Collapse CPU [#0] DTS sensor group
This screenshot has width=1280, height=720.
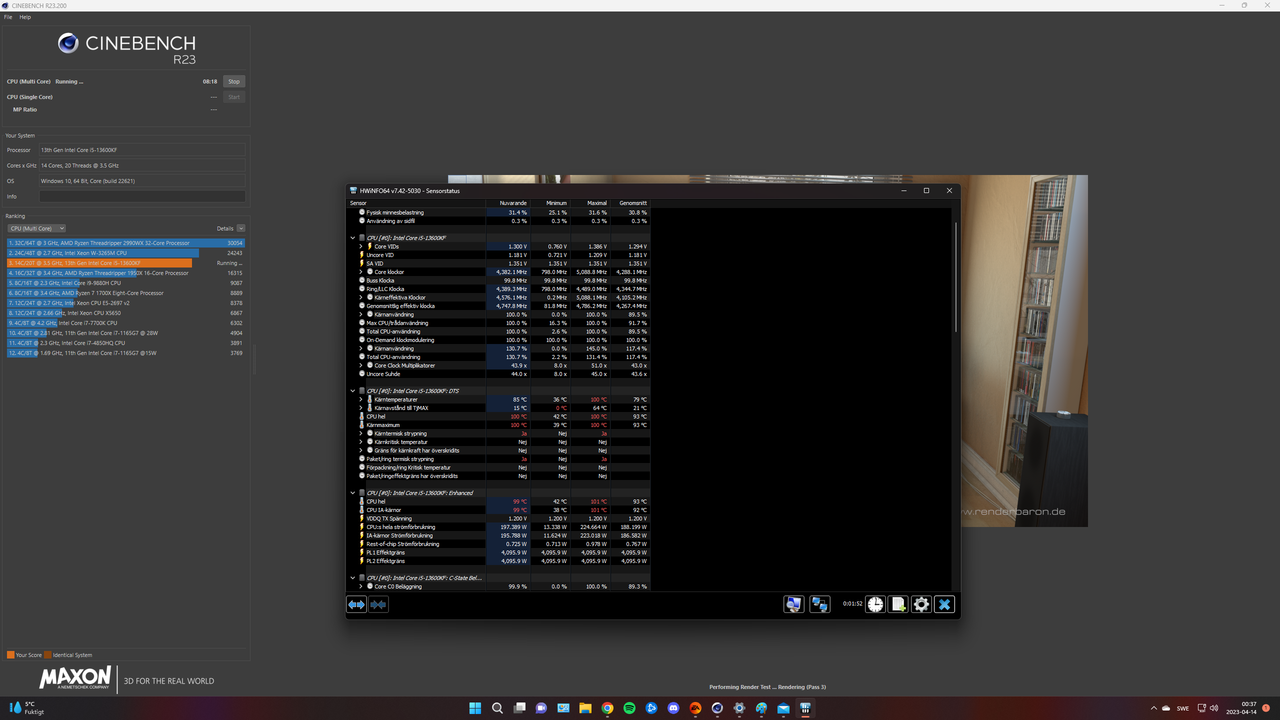353,391
